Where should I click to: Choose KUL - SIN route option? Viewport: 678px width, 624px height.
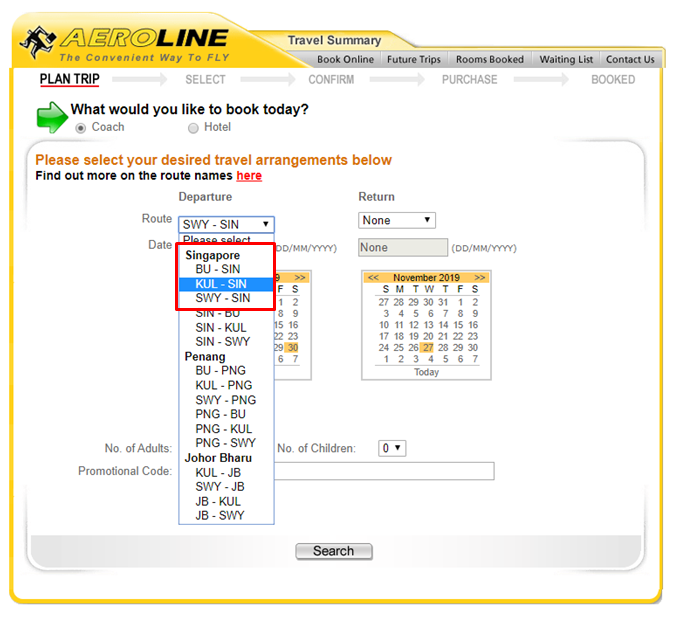pyautogui.click(x=226, y=284)
